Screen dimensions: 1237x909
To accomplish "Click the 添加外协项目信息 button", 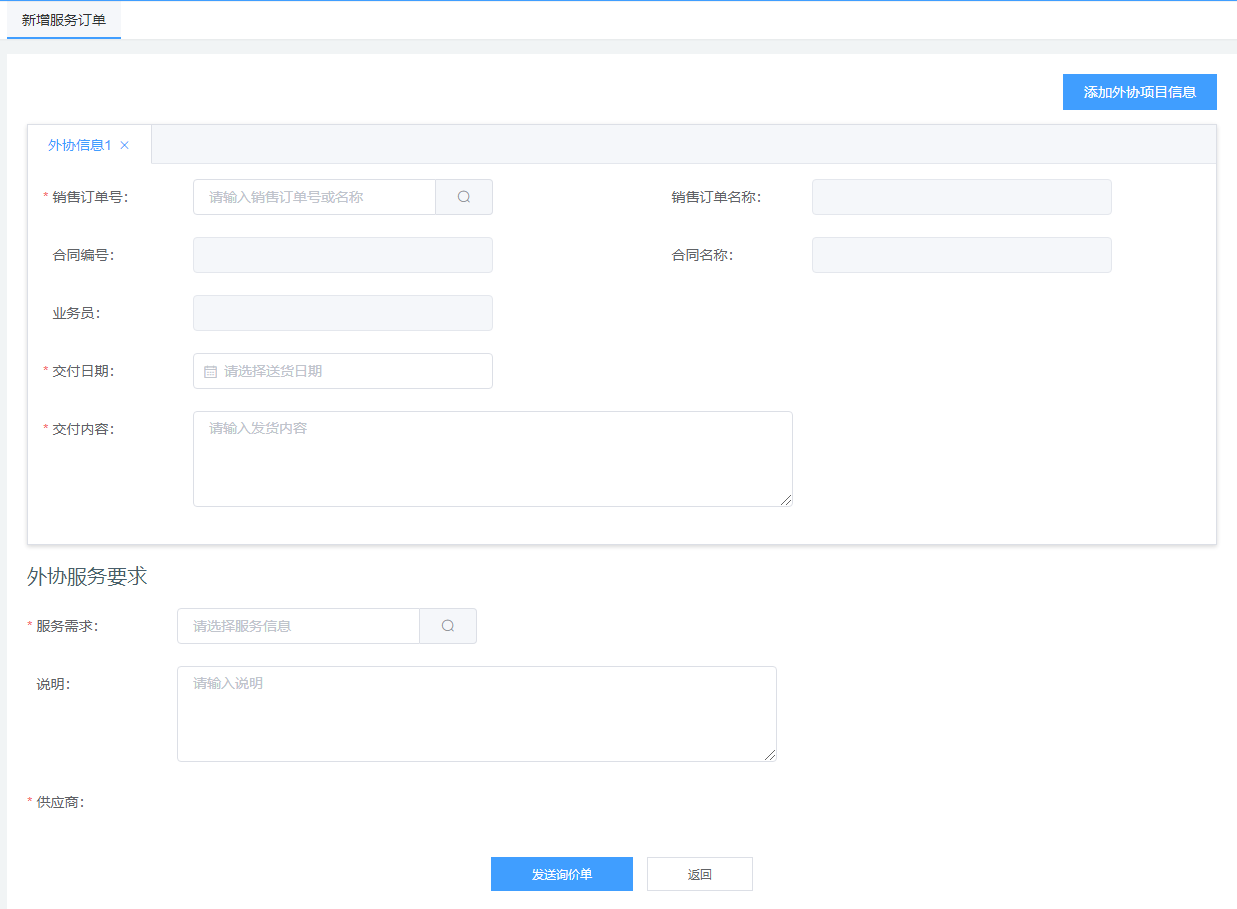I will tap(1139, 92).
